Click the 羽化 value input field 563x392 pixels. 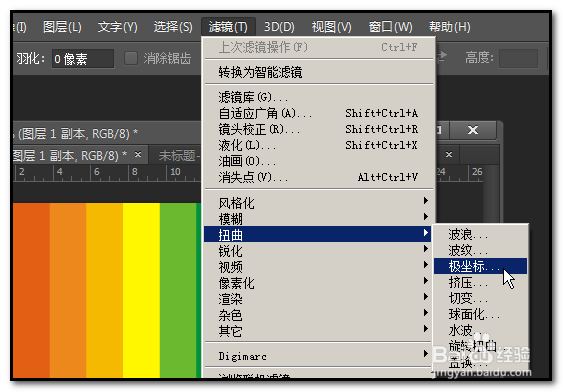(x=83, y=59)
